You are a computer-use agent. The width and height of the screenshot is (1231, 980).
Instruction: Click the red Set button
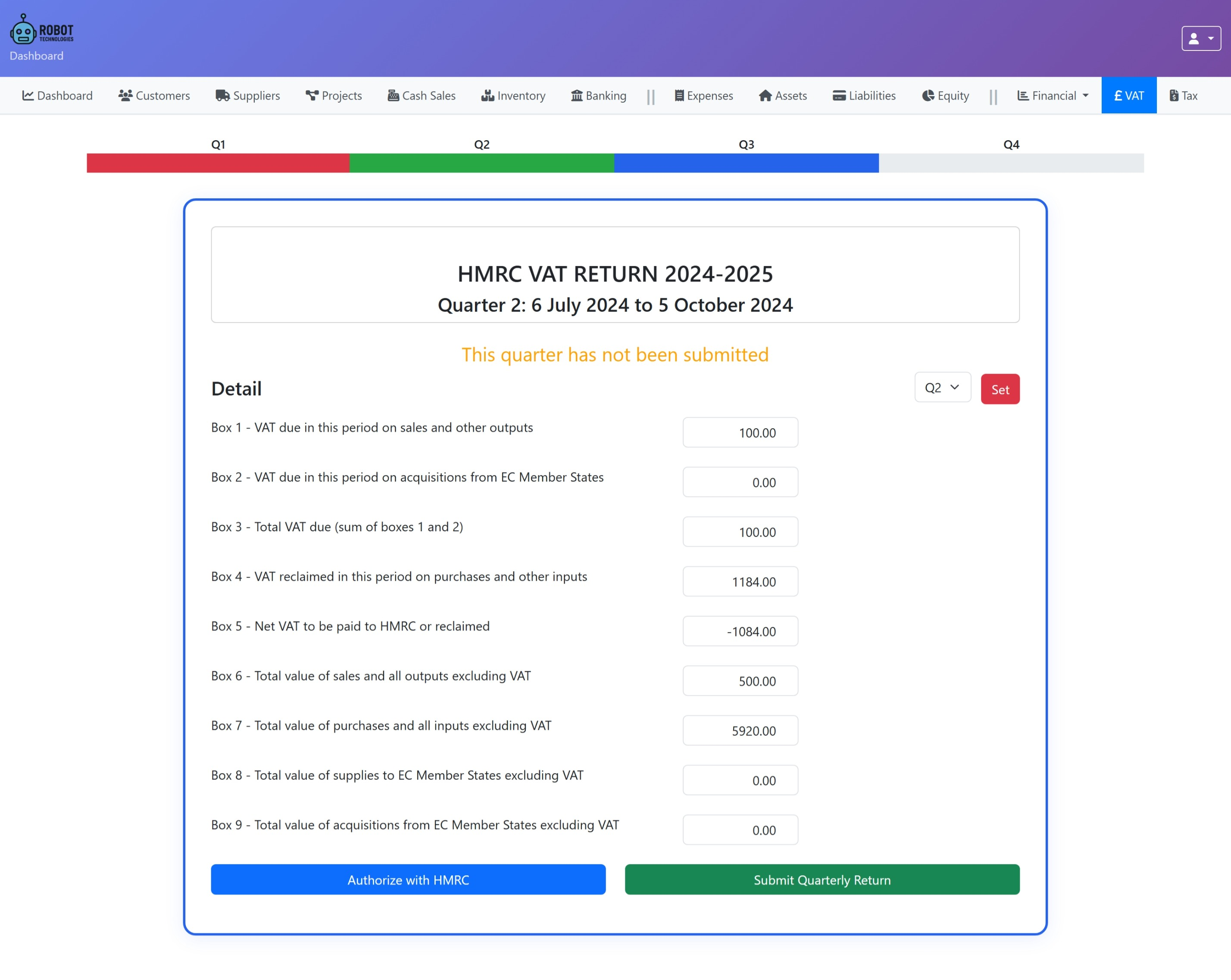(x=1000, y=389)
